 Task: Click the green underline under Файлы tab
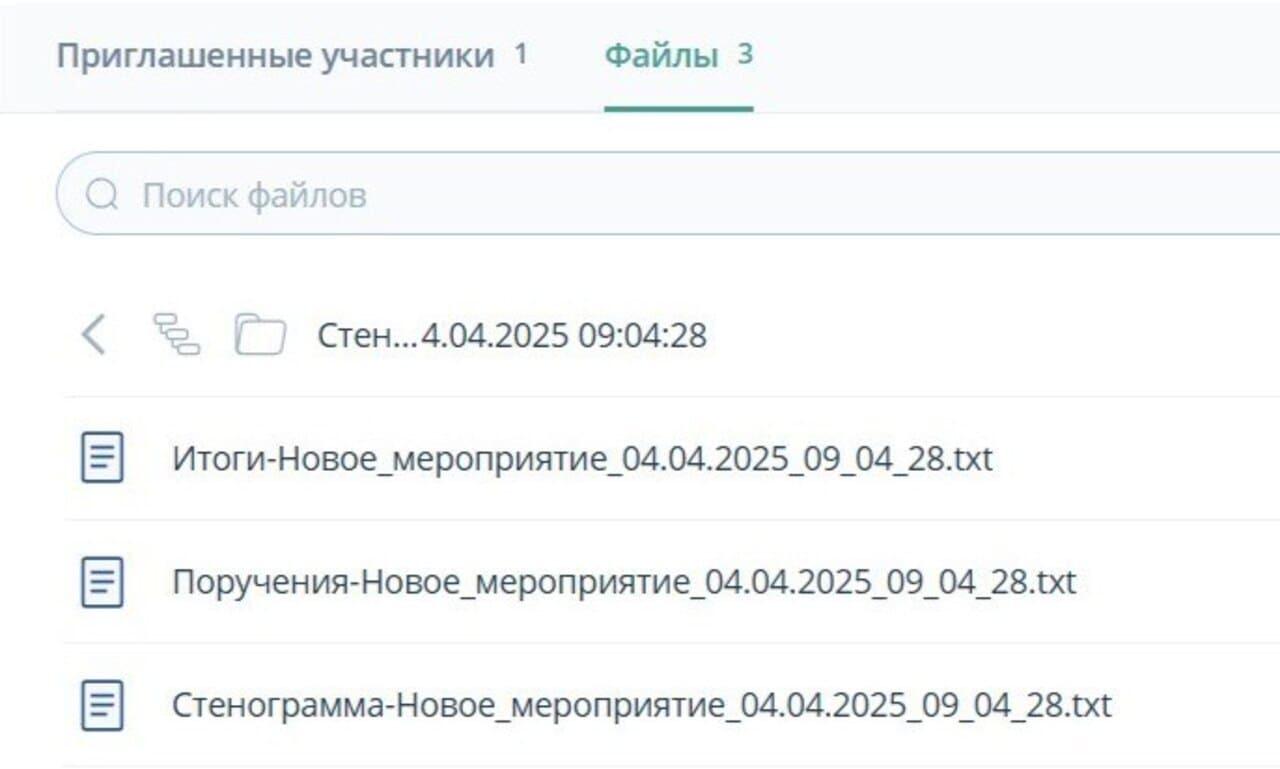678,108
